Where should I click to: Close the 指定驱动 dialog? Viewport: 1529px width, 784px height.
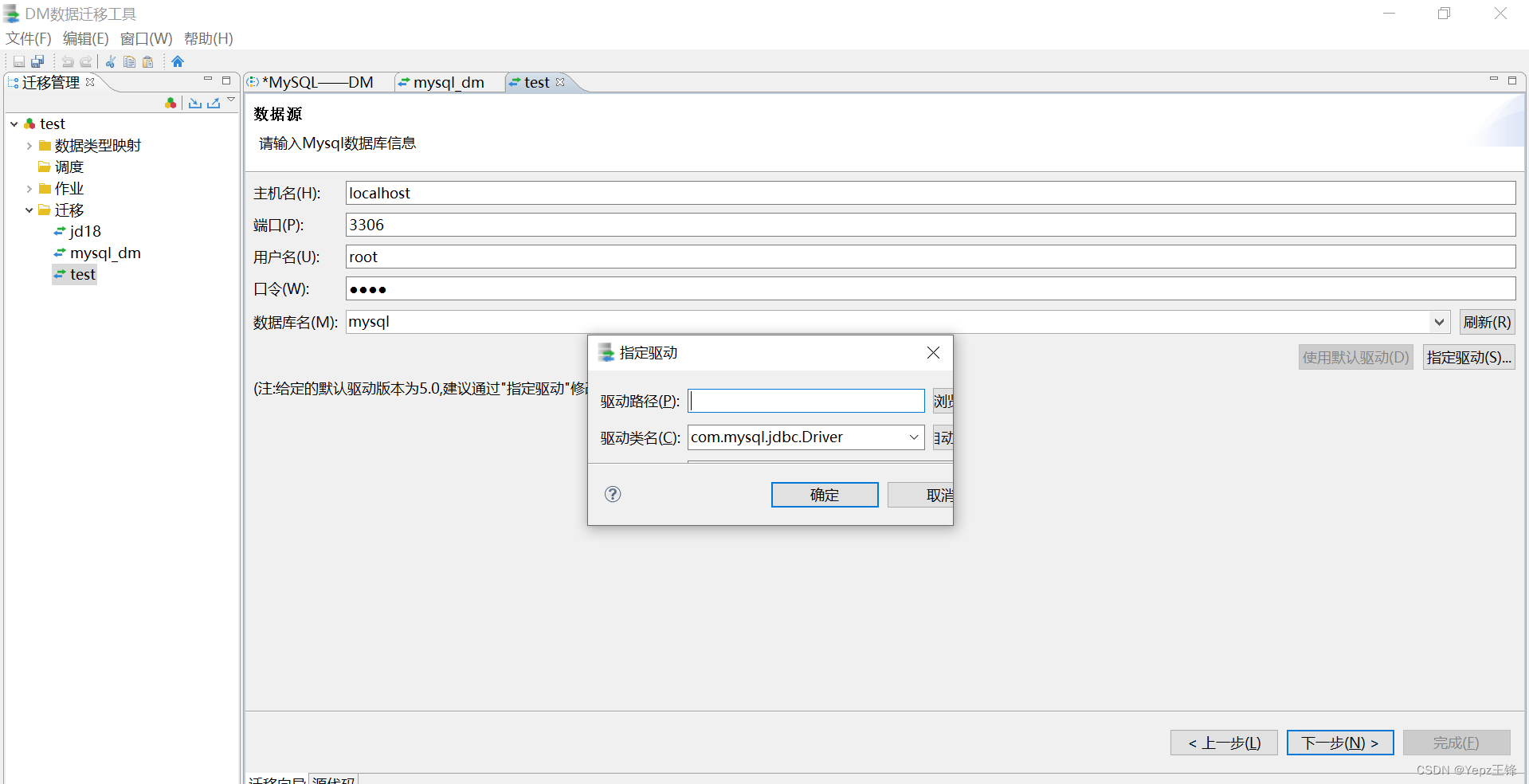pyautogui.click(x=933, y=352)
